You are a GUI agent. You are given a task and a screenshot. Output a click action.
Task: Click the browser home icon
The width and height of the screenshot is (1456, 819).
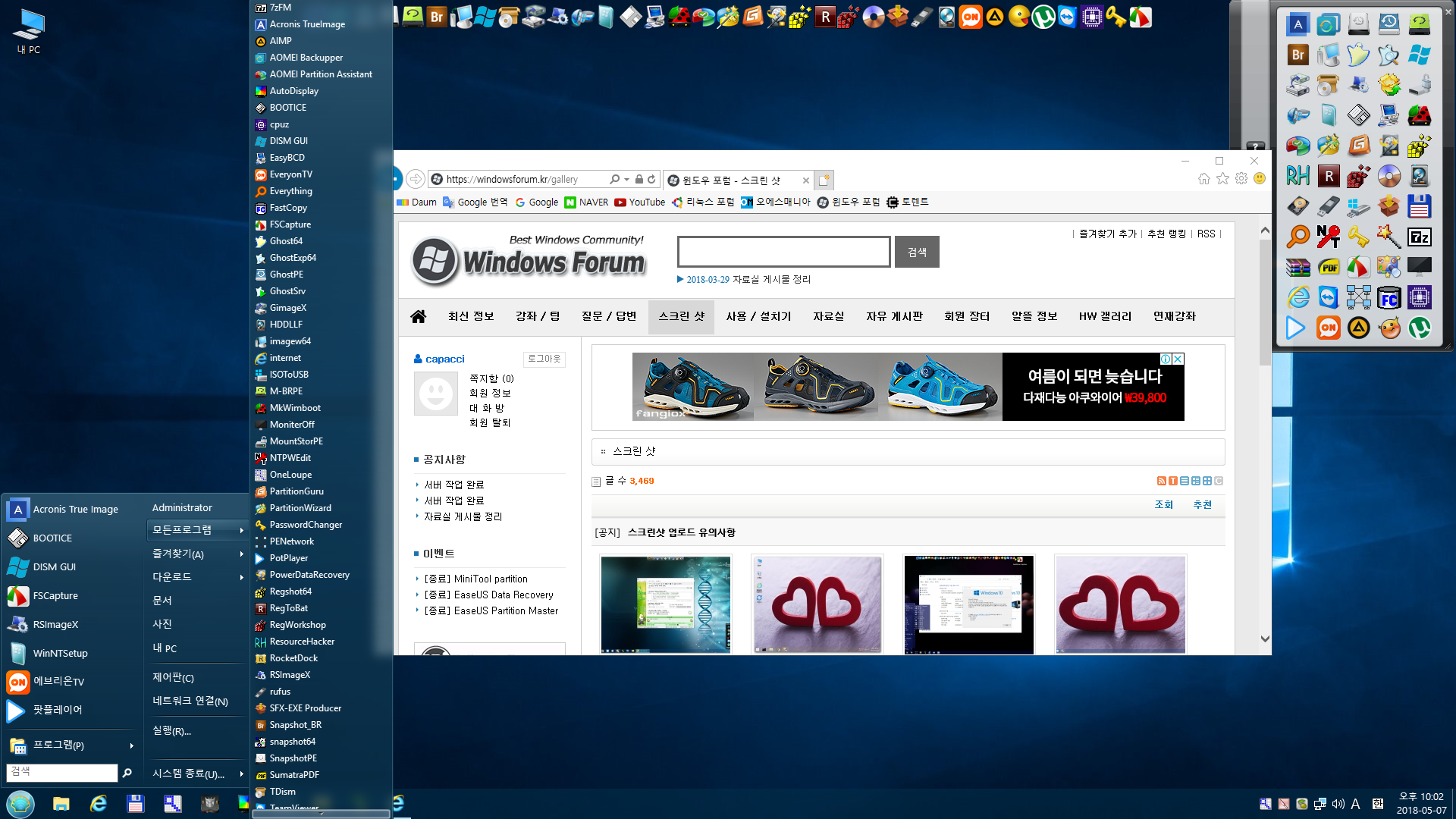click(1204, 179)
